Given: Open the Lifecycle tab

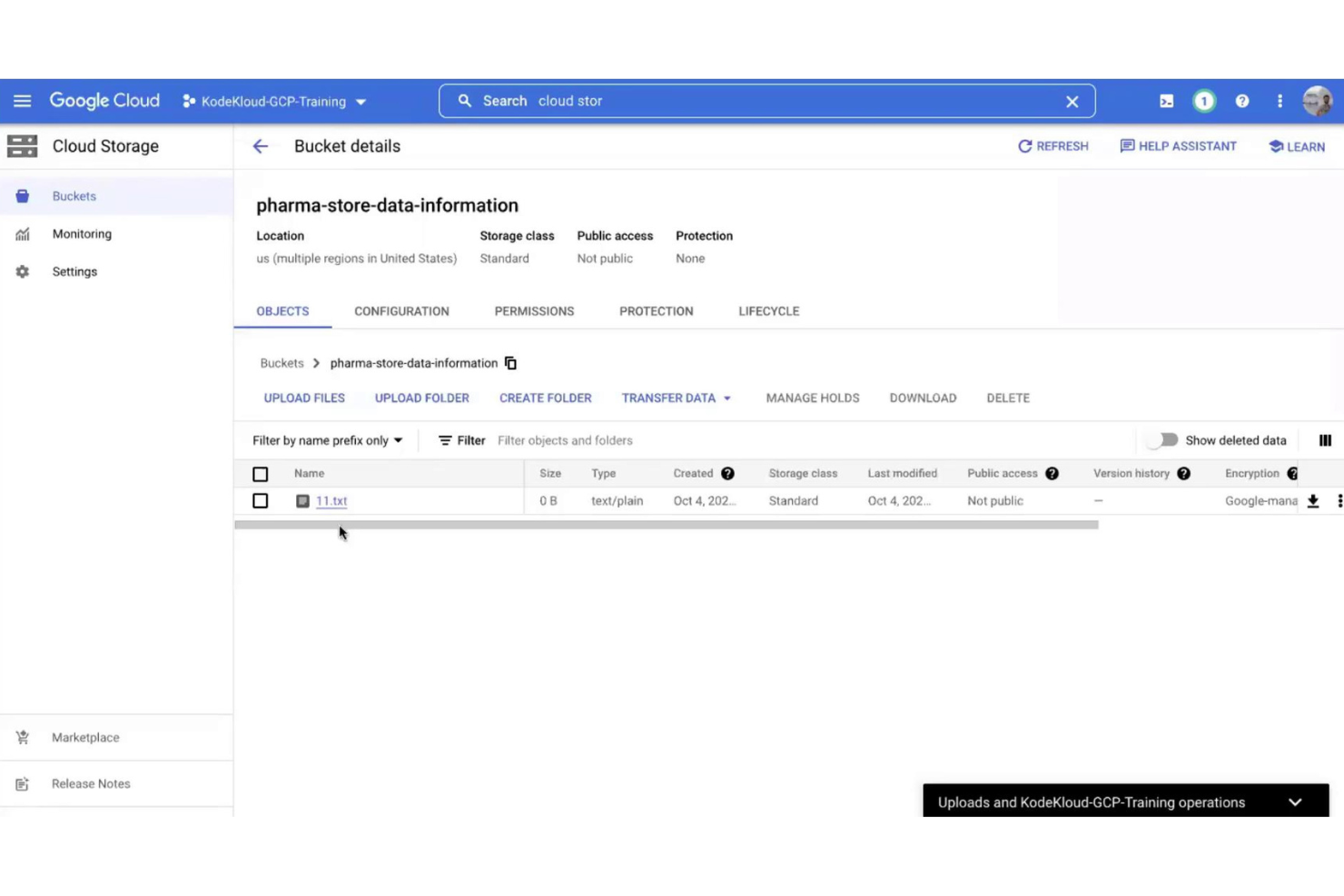Looking at the screenshot, I should point(768,310).
